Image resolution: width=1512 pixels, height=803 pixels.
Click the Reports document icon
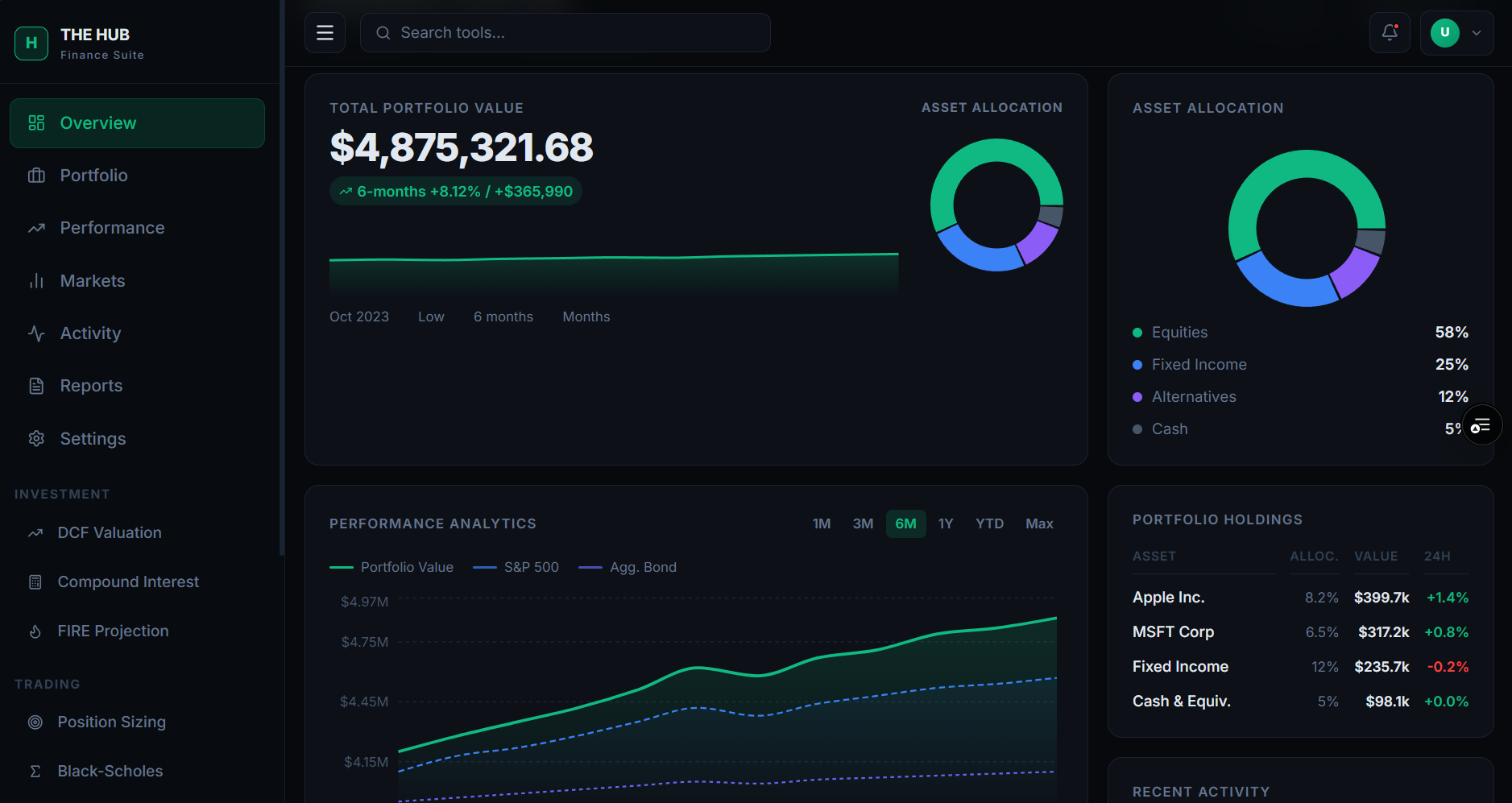pos(36,386)
